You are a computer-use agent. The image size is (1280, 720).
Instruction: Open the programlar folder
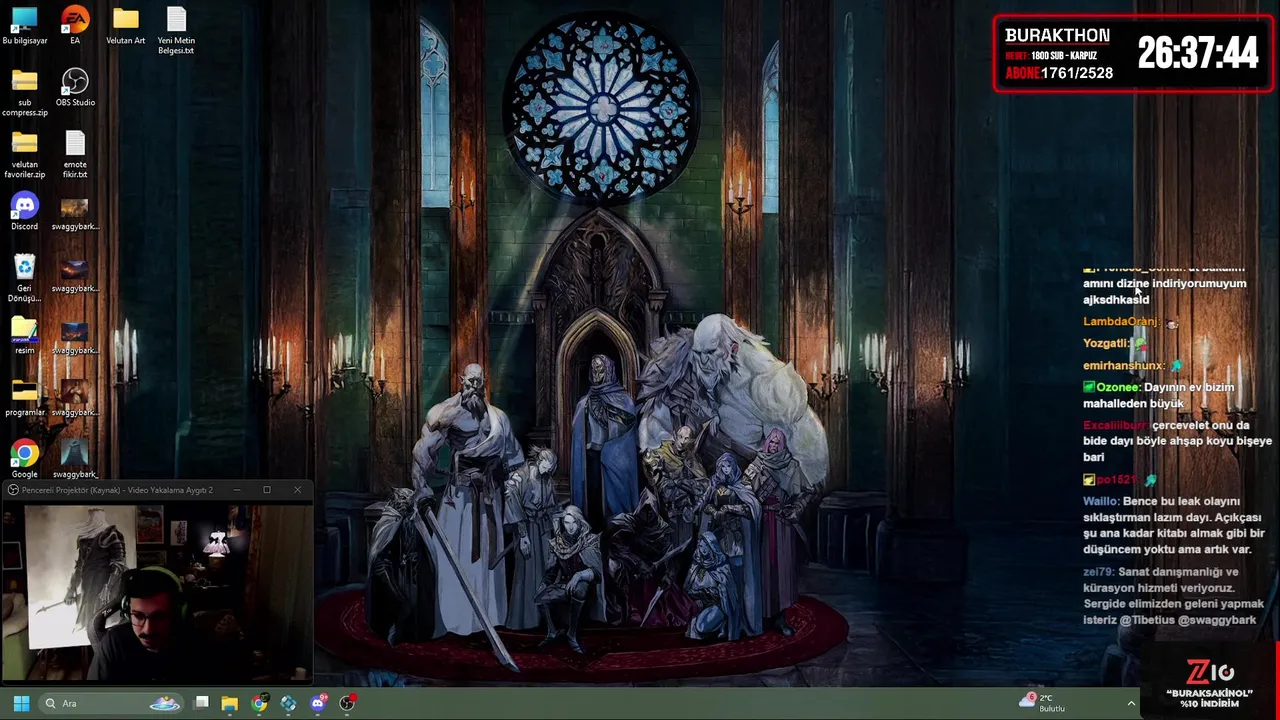(24, 398)
